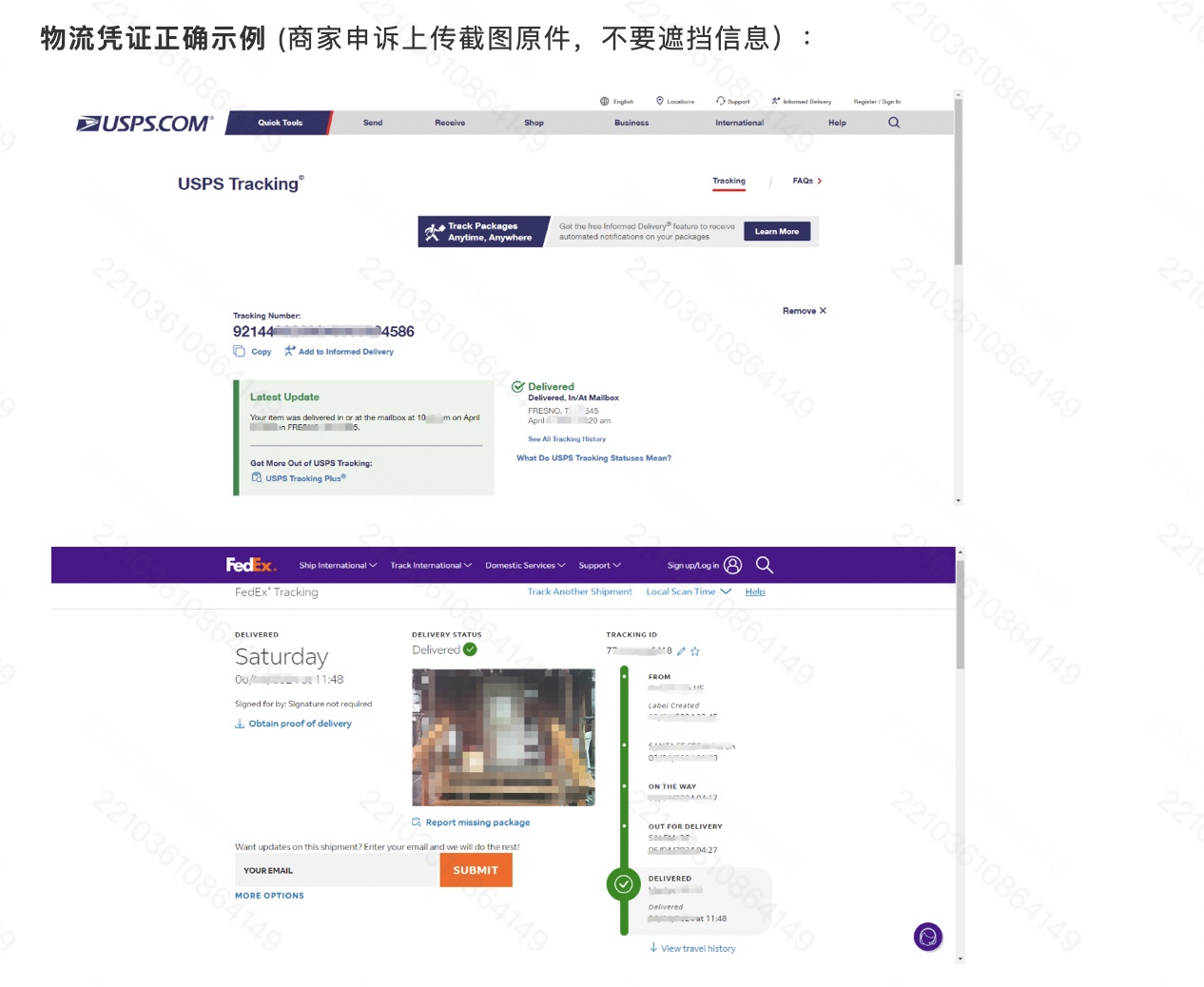
Task: Select the Tracking tab
Action: [x=729, y=181]
